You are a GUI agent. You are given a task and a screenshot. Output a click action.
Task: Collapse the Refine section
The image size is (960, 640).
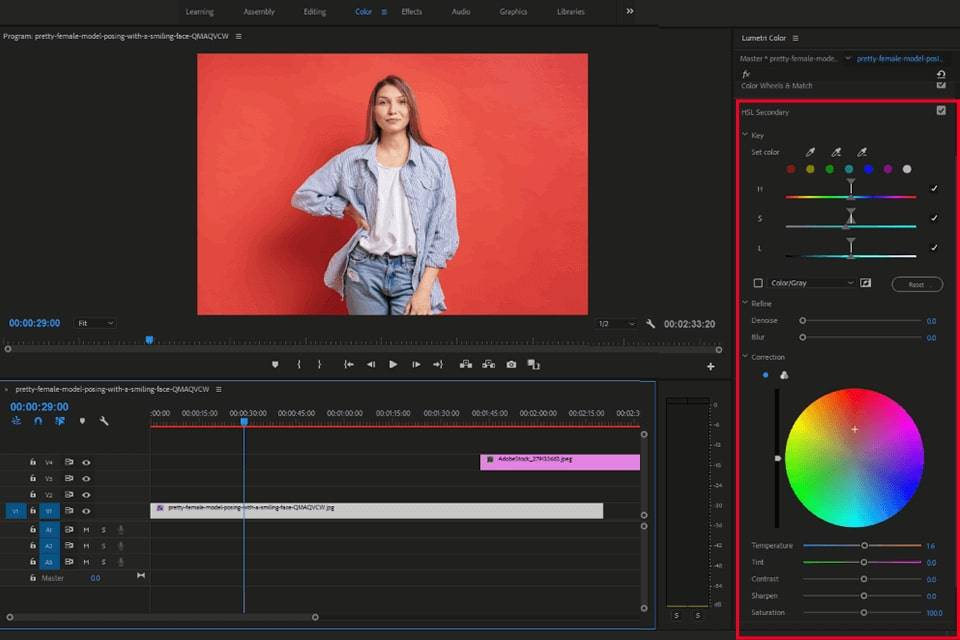tap(745, 303)
